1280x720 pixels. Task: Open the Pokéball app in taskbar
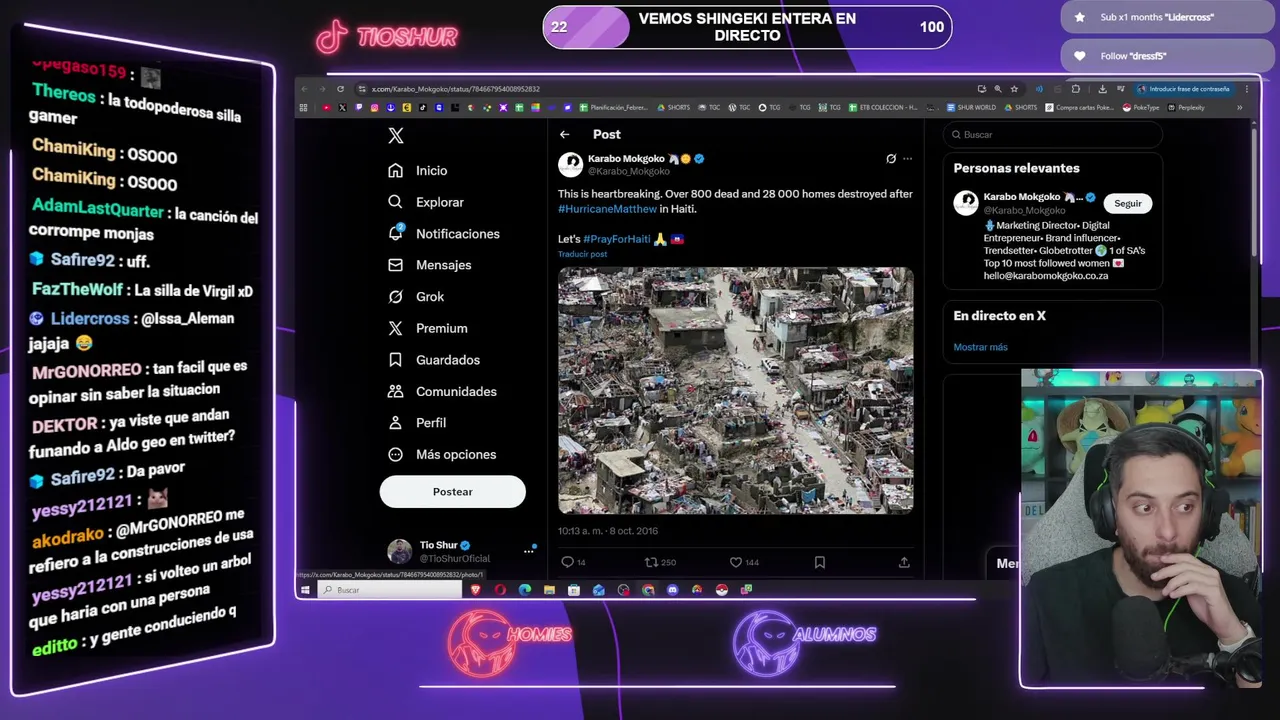pyautogui.click(x=721, y=590)
